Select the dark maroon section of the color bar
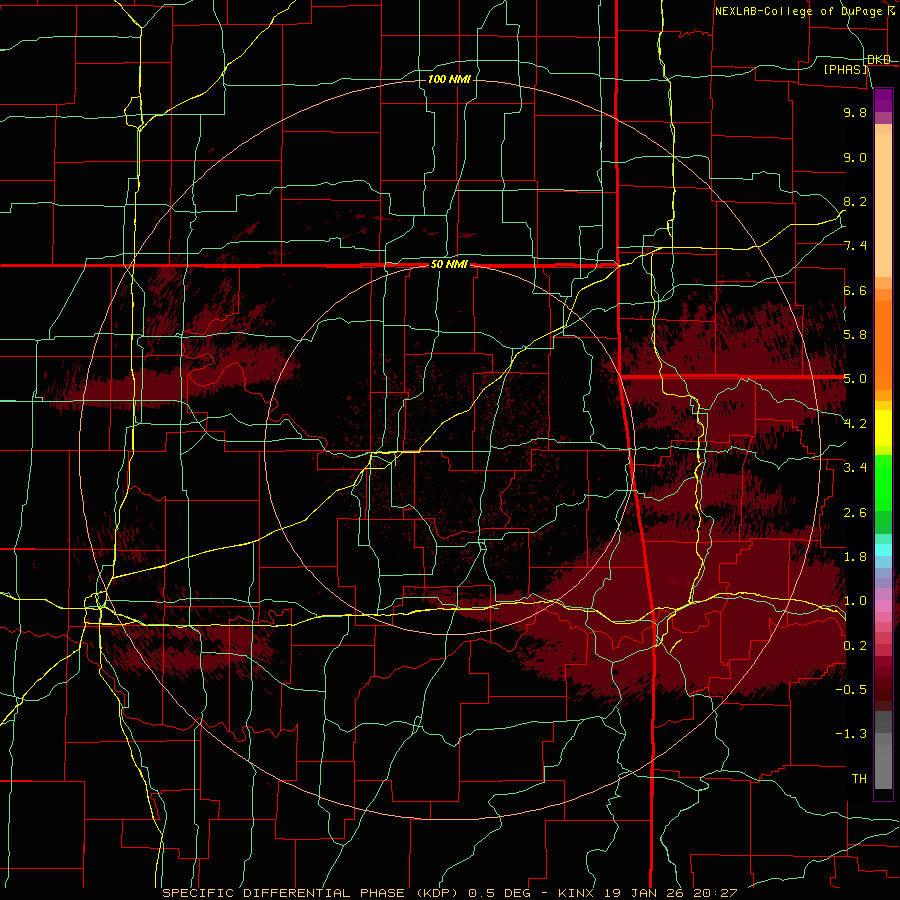The image size is (900, 900). (x=883, y=684)
